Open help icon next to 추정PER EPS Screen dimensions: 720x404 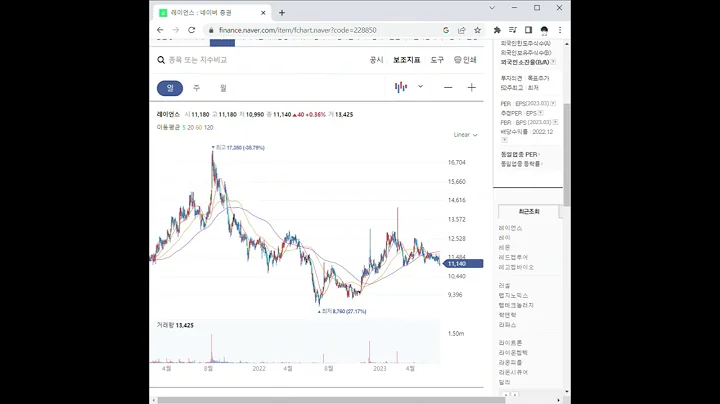click(x=540, y=113)
